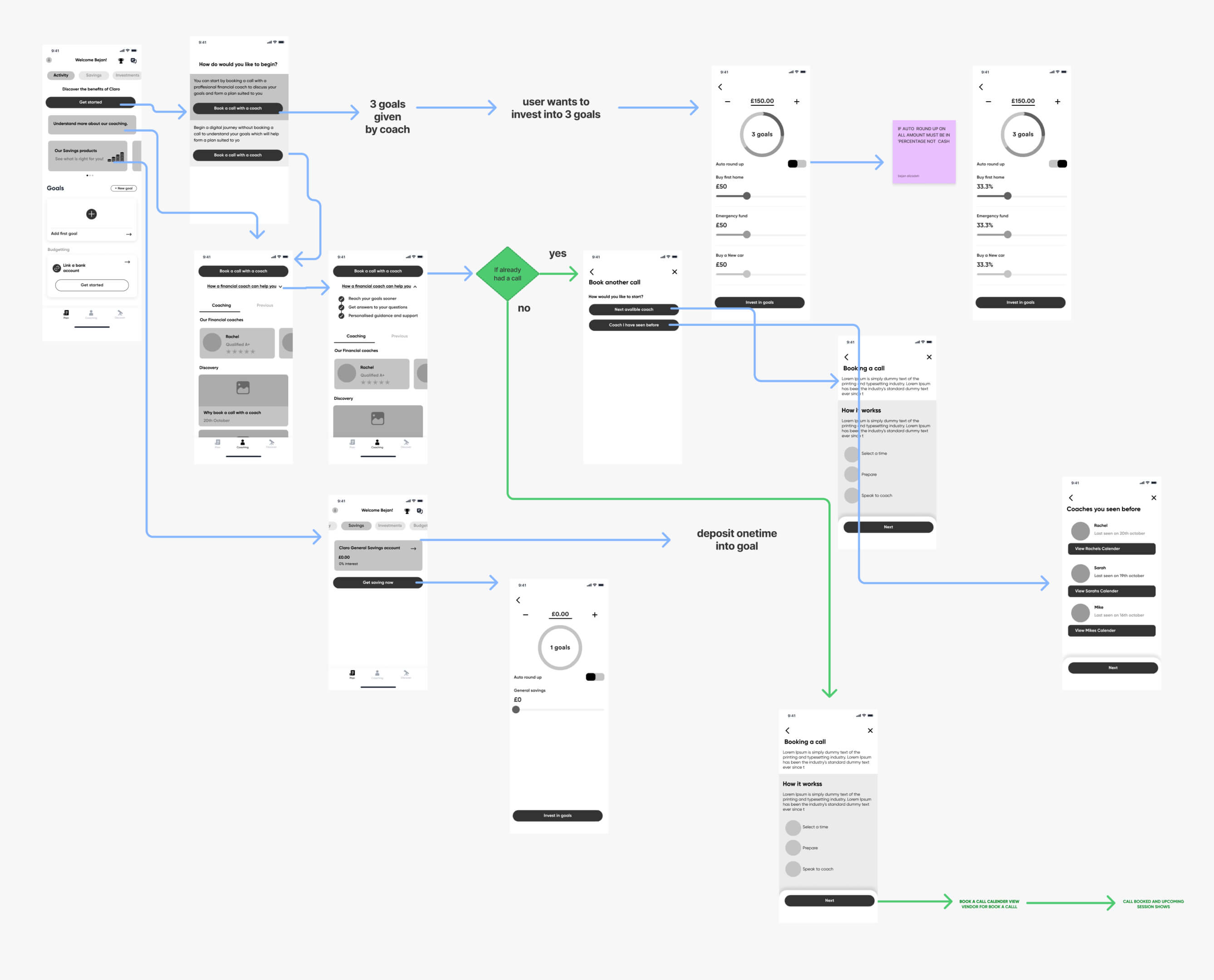Select Coaching nav icon on Activity home screen
The height and width of the screenshot is (980, 1214).
tap(91, 314)
